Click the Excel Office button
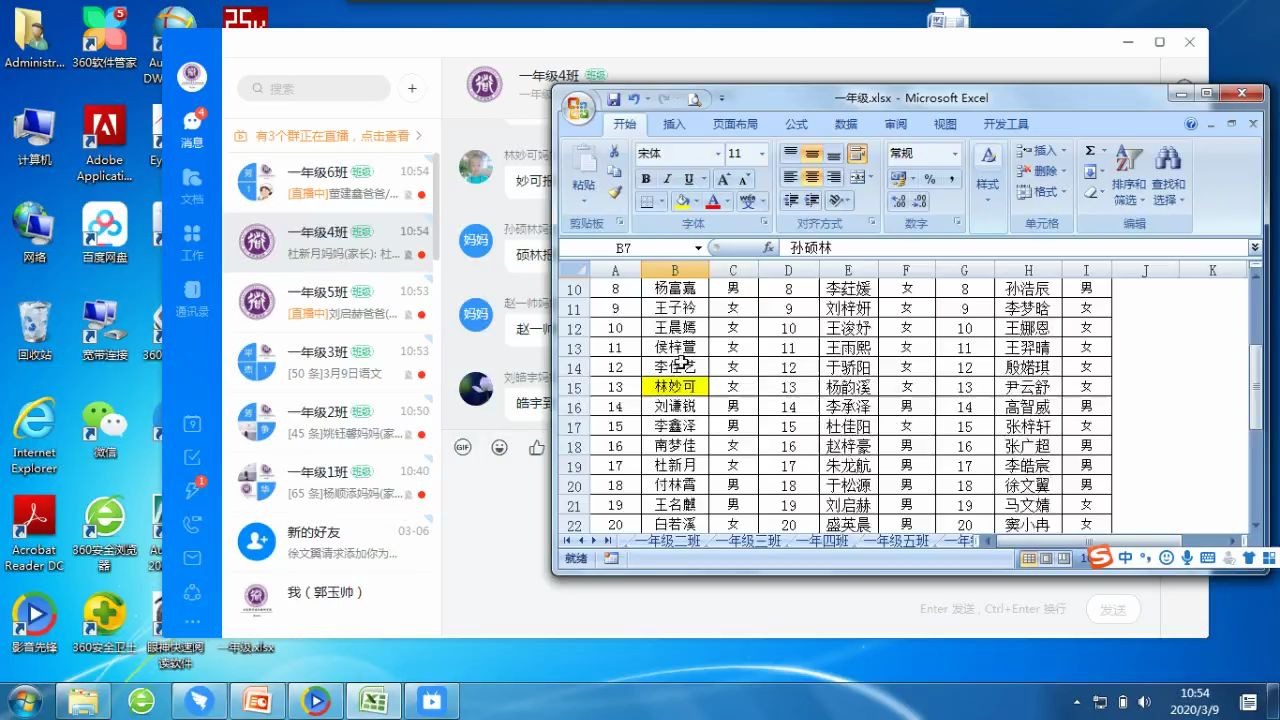This screenshot has height=720, width=1280. (x=578, y=109)
